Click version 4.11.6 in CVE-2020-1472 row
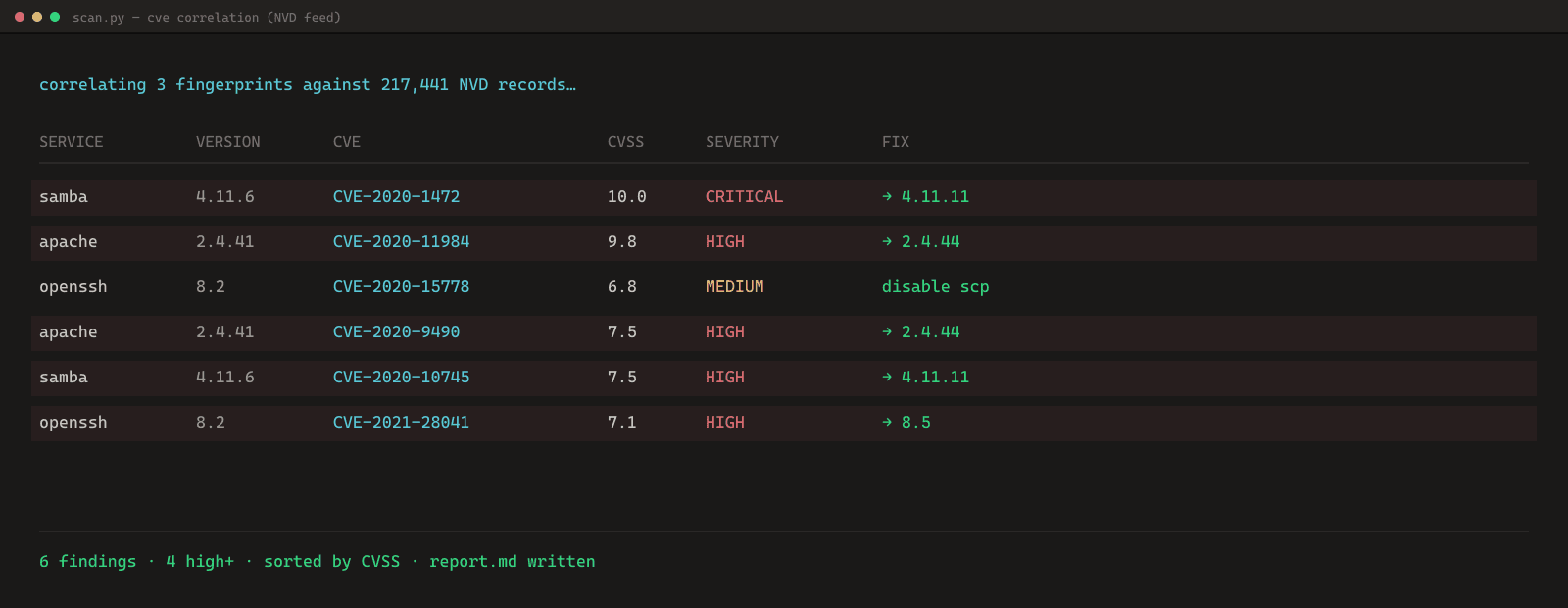The height and width of the screenshot is (608, 1568). tap(225, 197)
